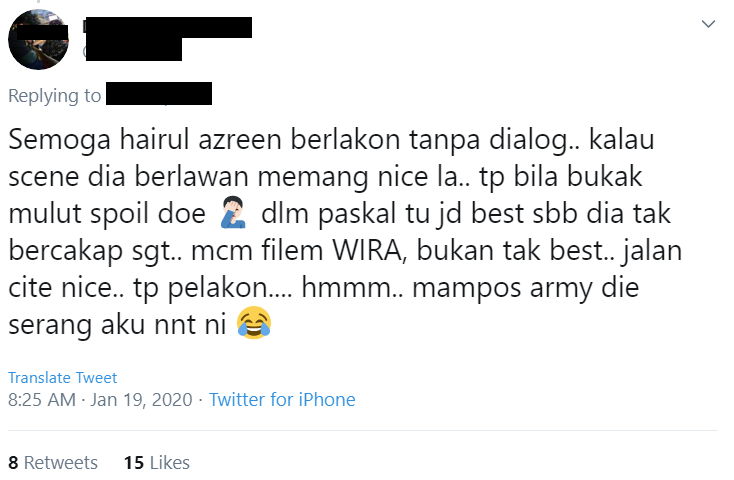View the list of 8 Retweets

[53, 462]
